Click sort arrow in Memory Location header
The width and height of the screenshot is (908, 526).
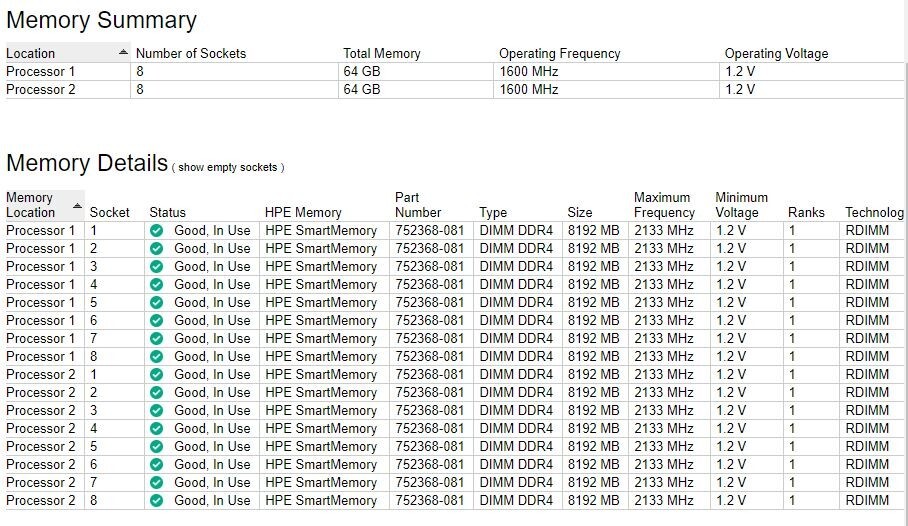[77, 205]
